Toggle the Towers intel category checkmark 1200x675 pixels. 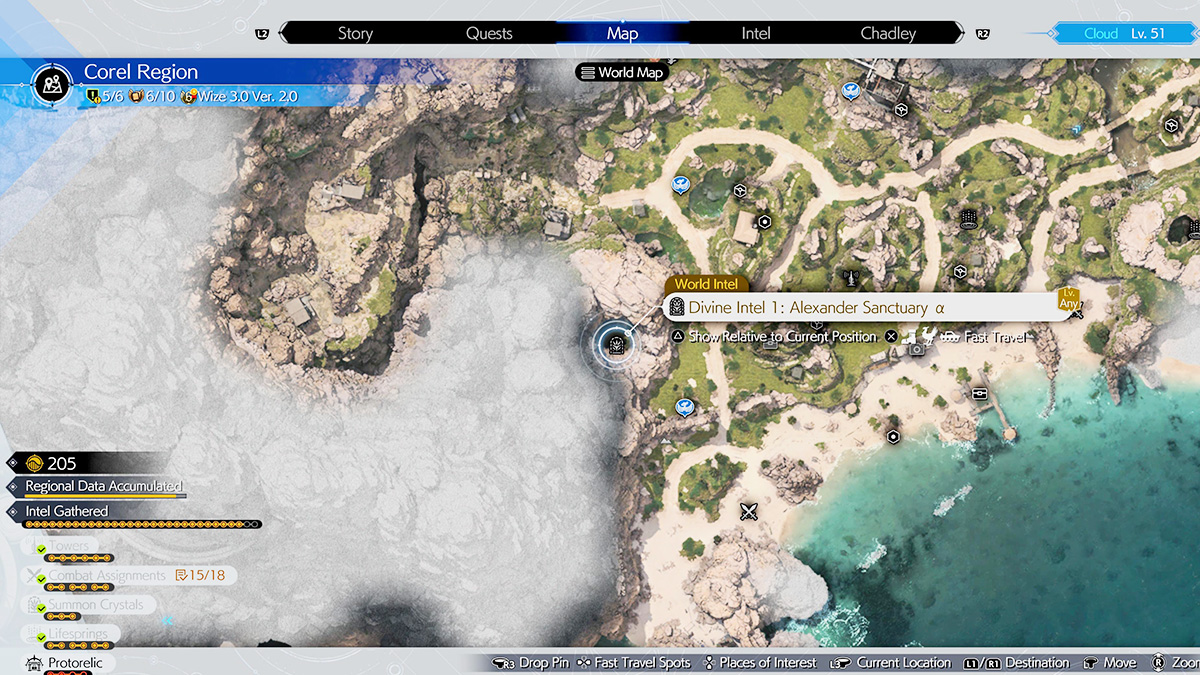pyautogui.click(x=41, y=549)
